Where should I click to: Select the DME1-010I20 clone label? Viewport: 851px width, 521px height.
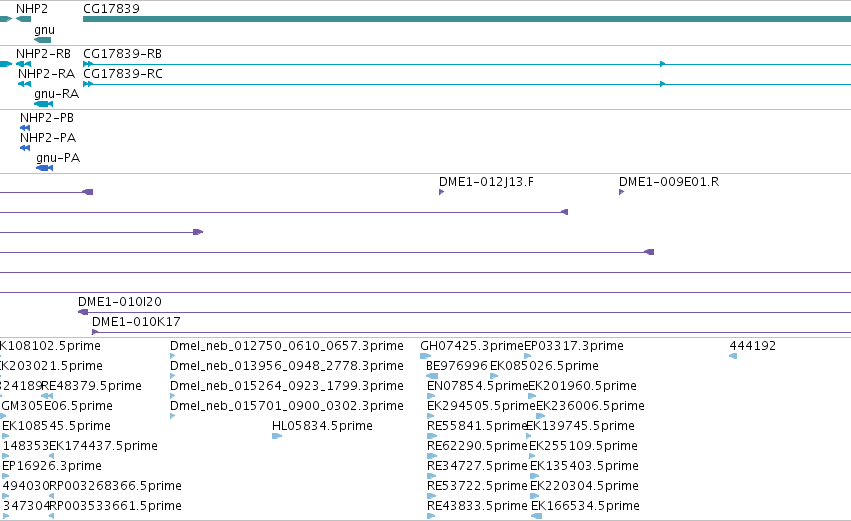(x=120, y=302)
